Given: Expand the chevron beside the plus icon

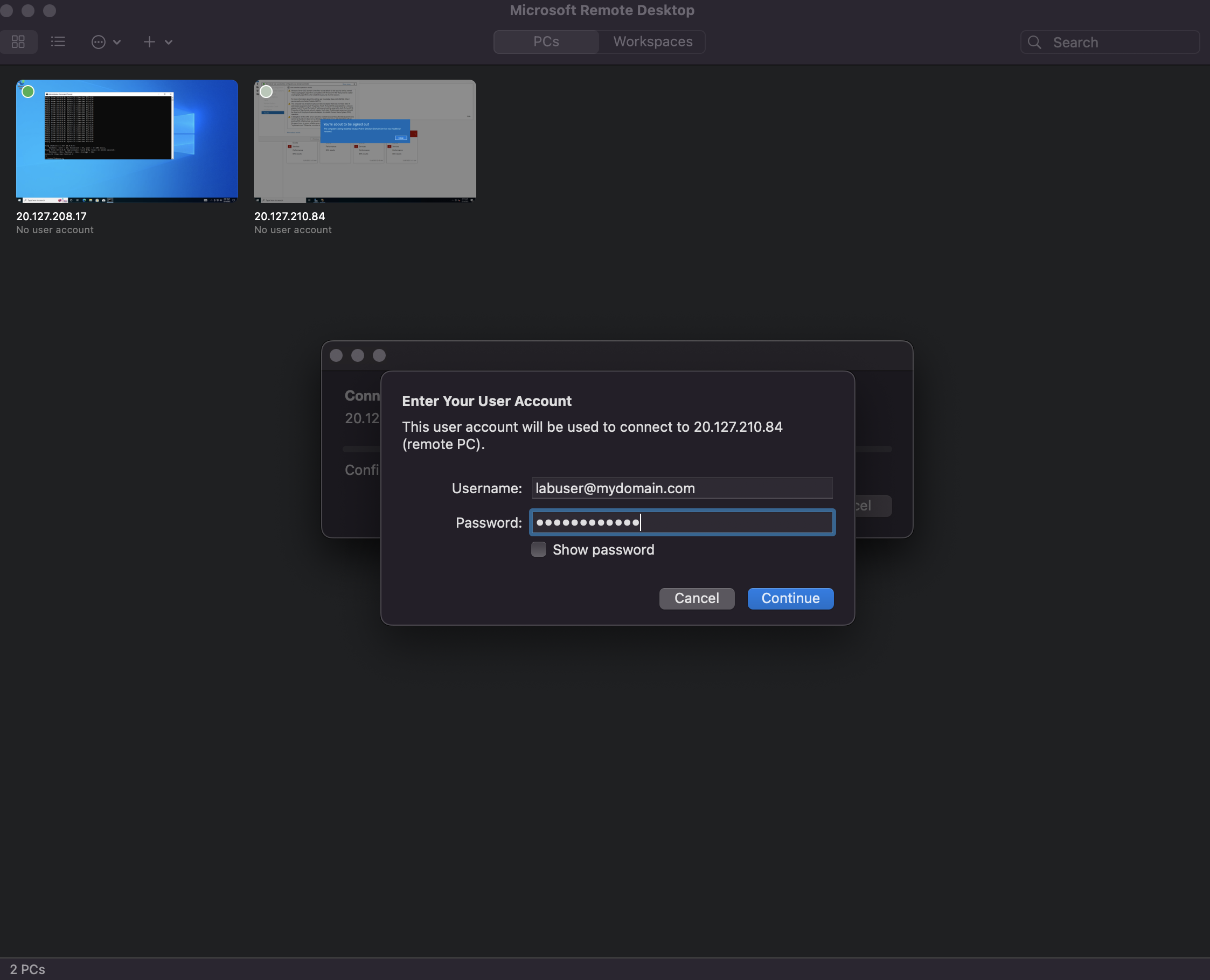Looking at the screenshot, I should [168, 42].
